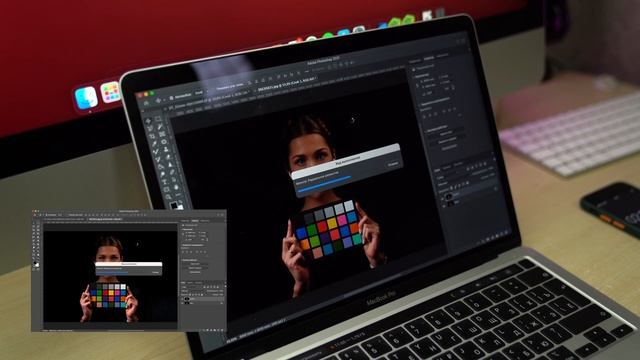Select the Dodge tool on laptop toolbar
640x360 pixels.
[162, 175]
